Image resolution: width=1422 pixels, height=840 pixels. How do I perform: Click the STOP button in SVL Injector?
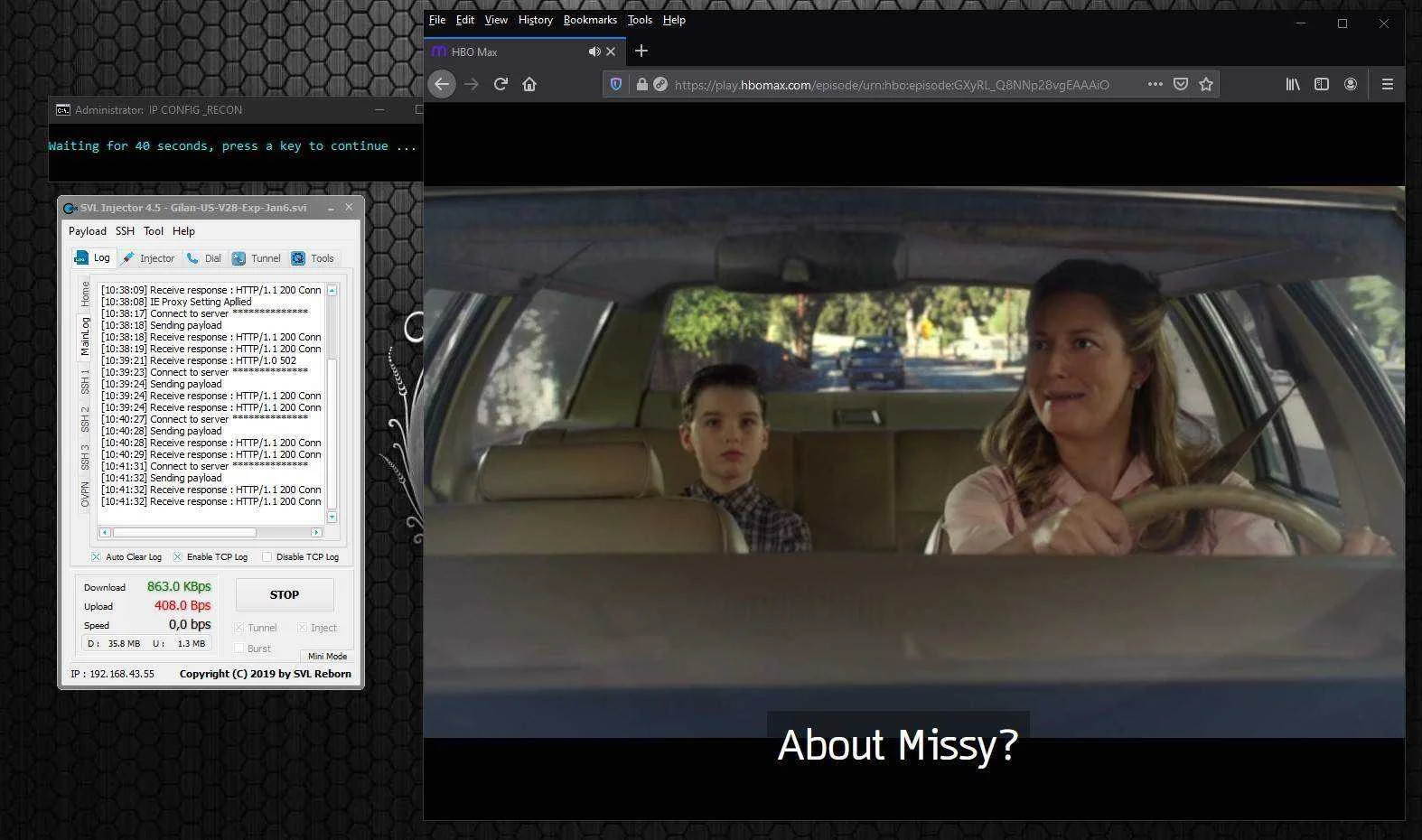click(285, 594)
